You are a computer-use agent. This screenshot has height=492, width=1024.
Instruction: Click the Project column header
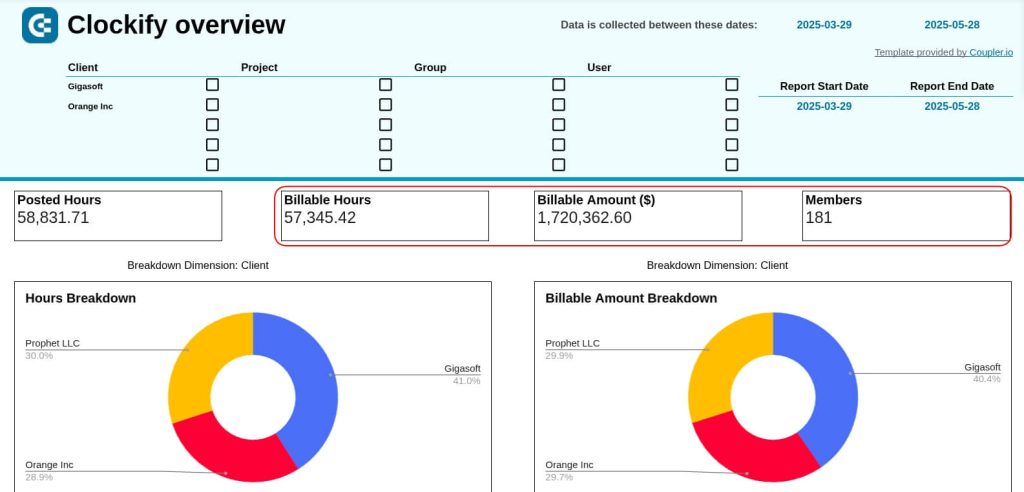tap(259, 67)
